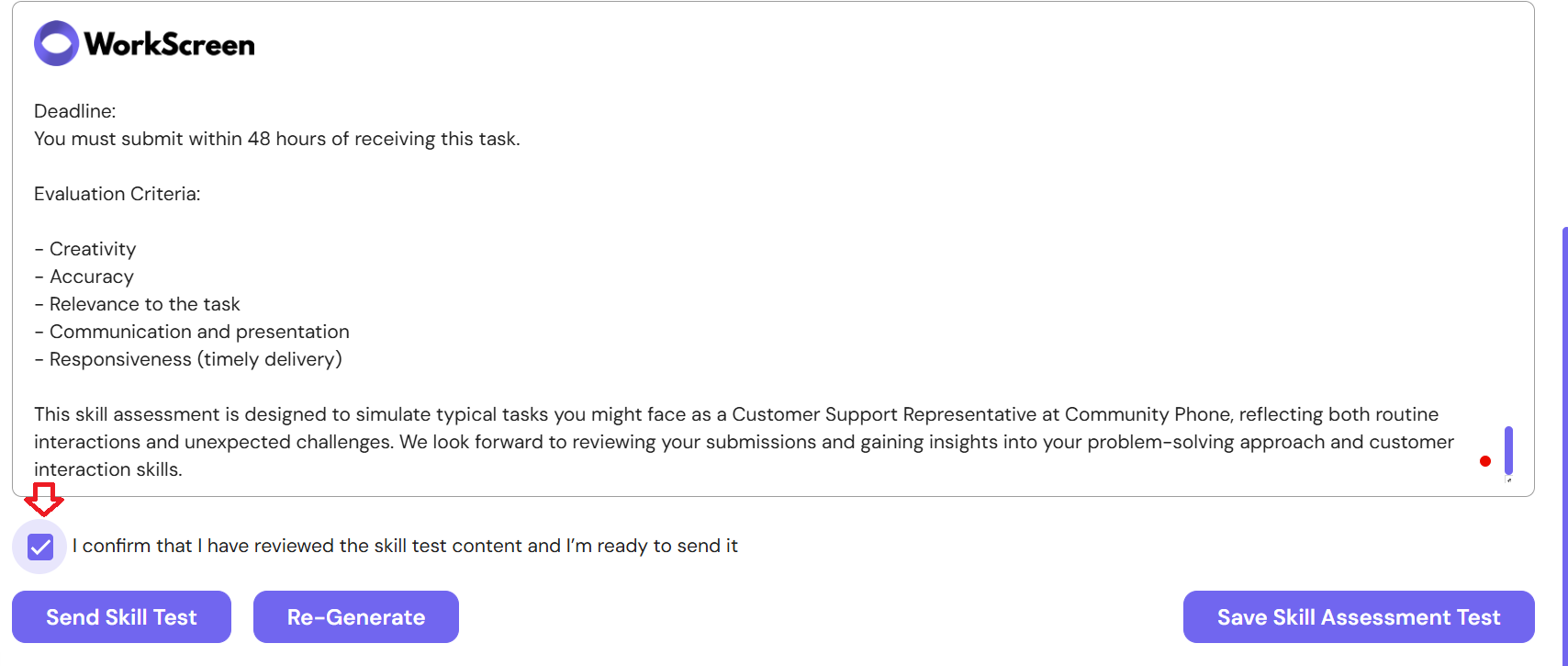Click the "submit within 48 hours" sentence
Image resolution: width=1568 pixels, height=666 pixels.
(277, 139)
